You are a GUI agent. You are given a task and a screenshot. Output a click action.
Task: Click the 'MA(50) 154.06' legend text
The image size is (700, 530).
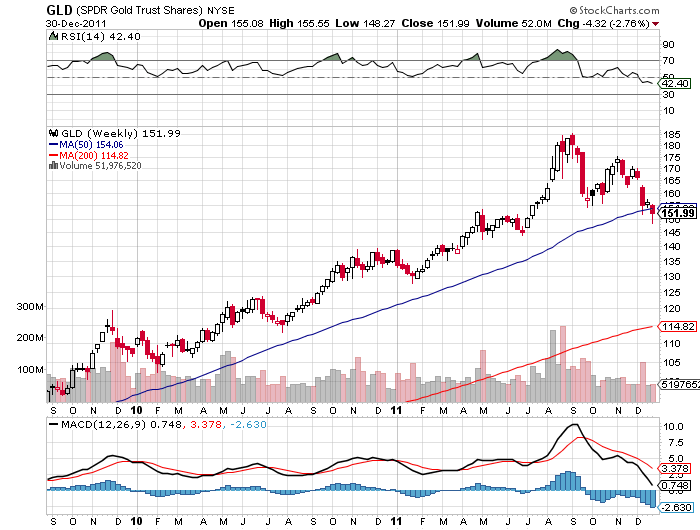(91, 145)
